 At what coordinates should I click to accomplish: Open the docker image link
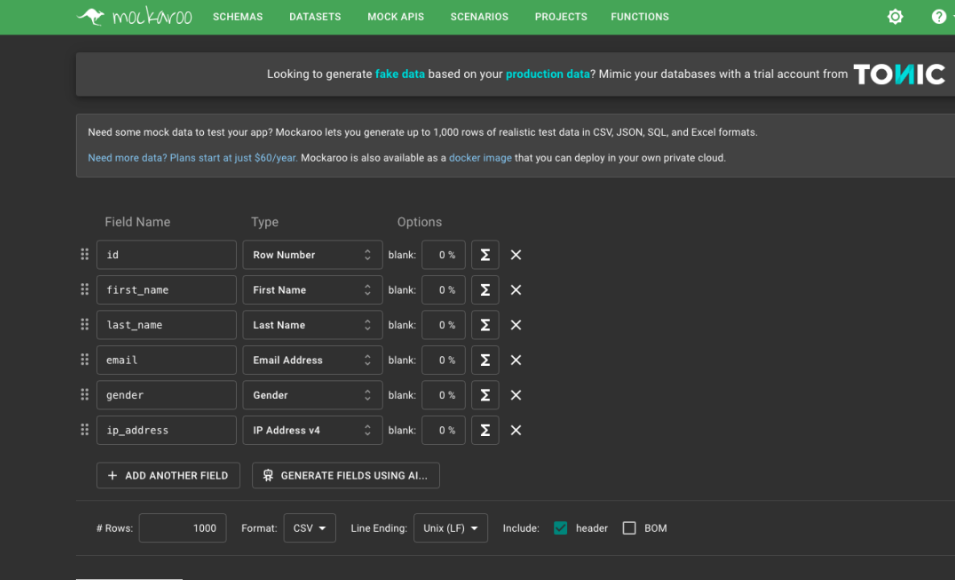click(x=480, y=158)
